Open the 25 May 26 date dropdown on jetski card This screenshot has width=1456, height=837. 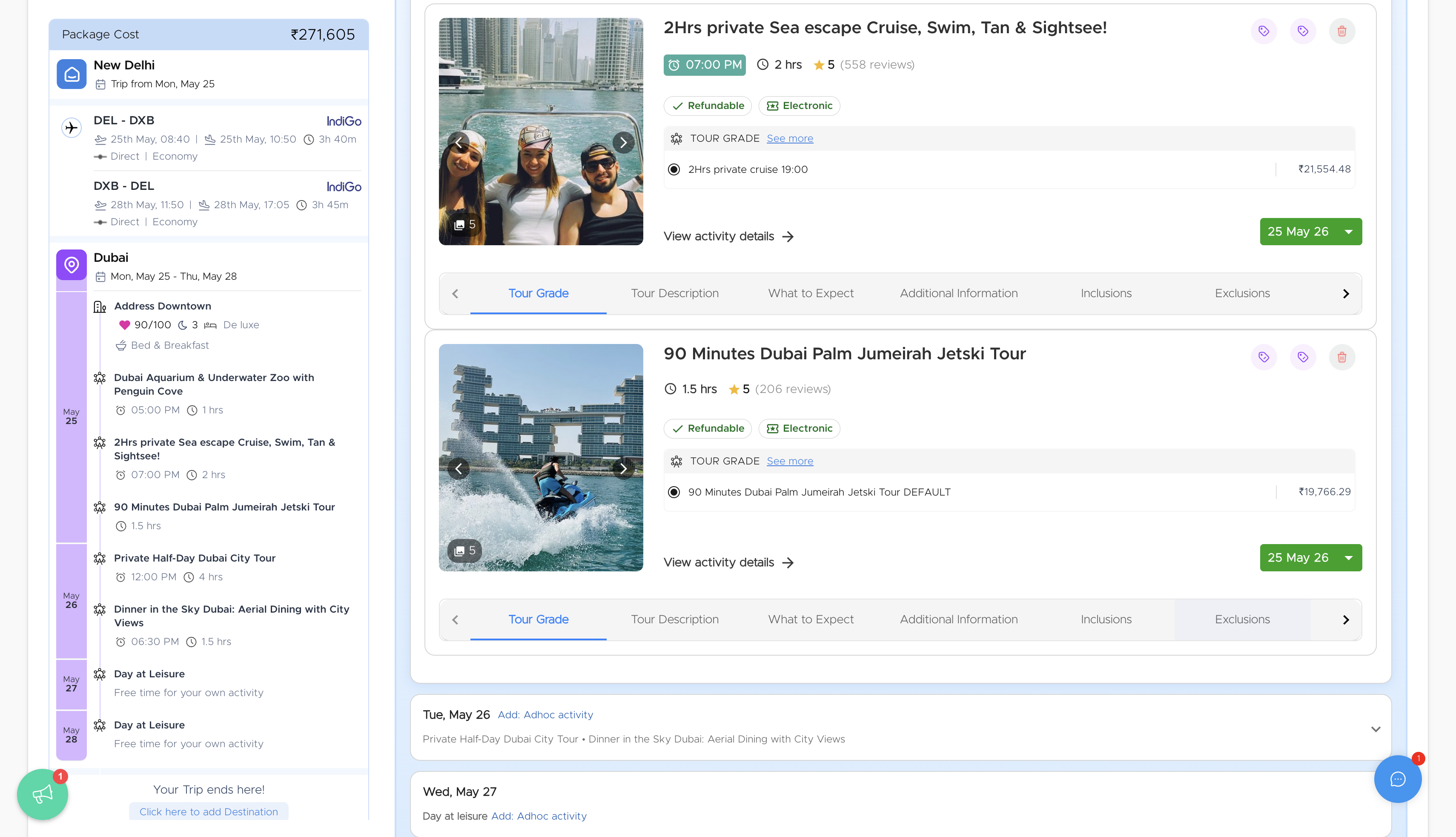1310,558
